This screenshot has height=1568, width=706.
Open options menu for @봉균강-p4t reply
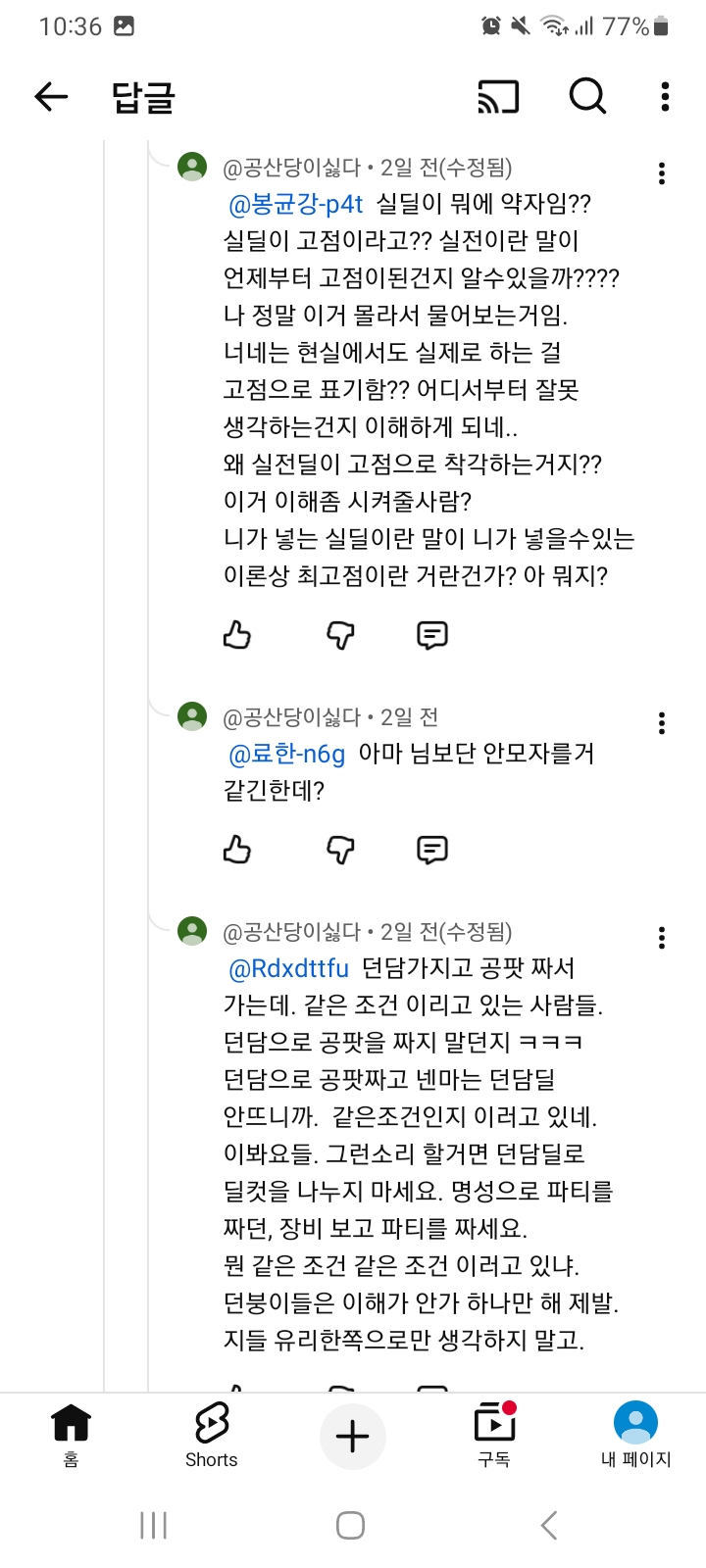pyautogui.click(x=662, y=173)
